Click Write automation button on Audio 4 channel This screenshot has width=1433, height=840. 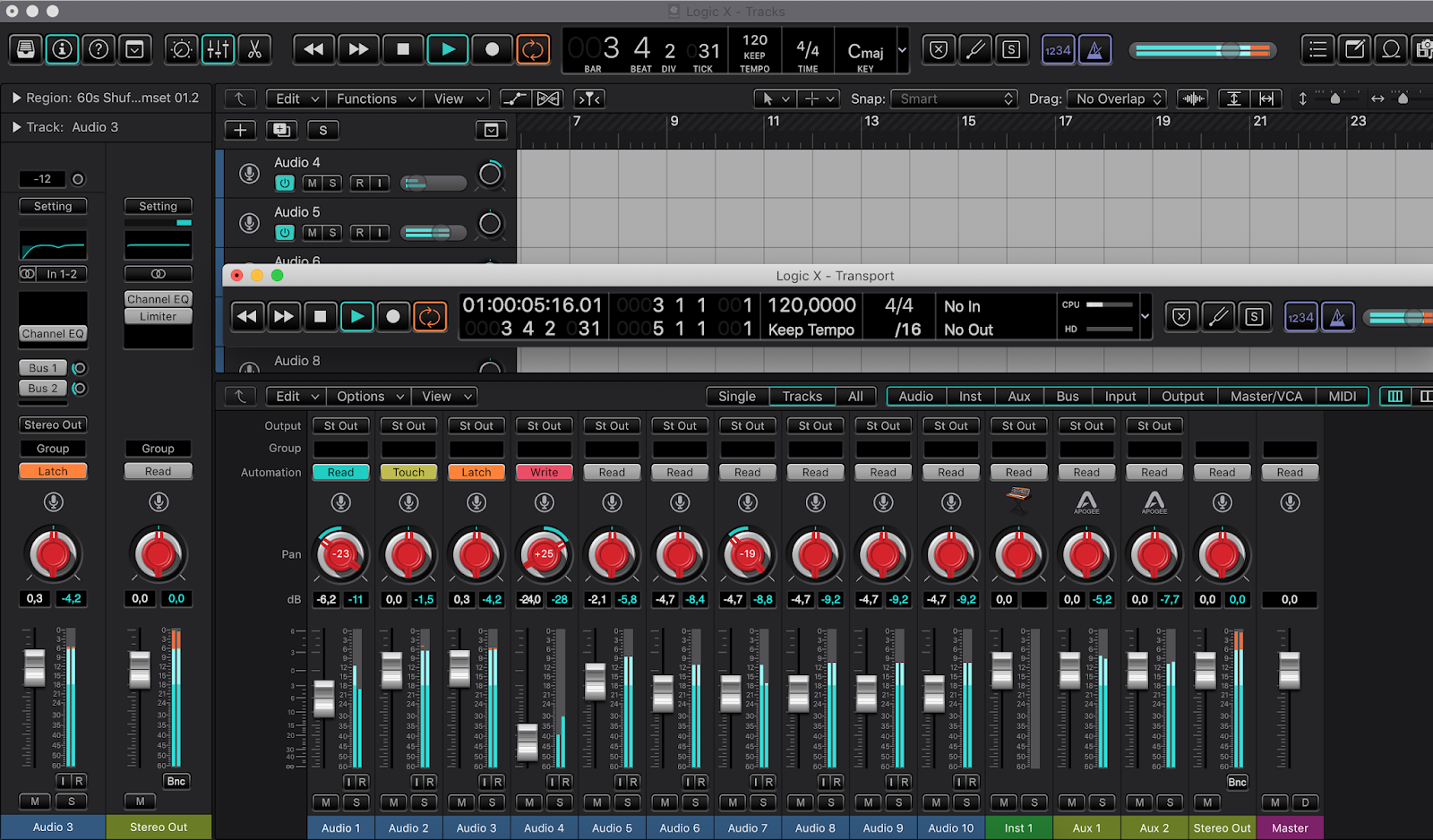click(x=545, y=473)
